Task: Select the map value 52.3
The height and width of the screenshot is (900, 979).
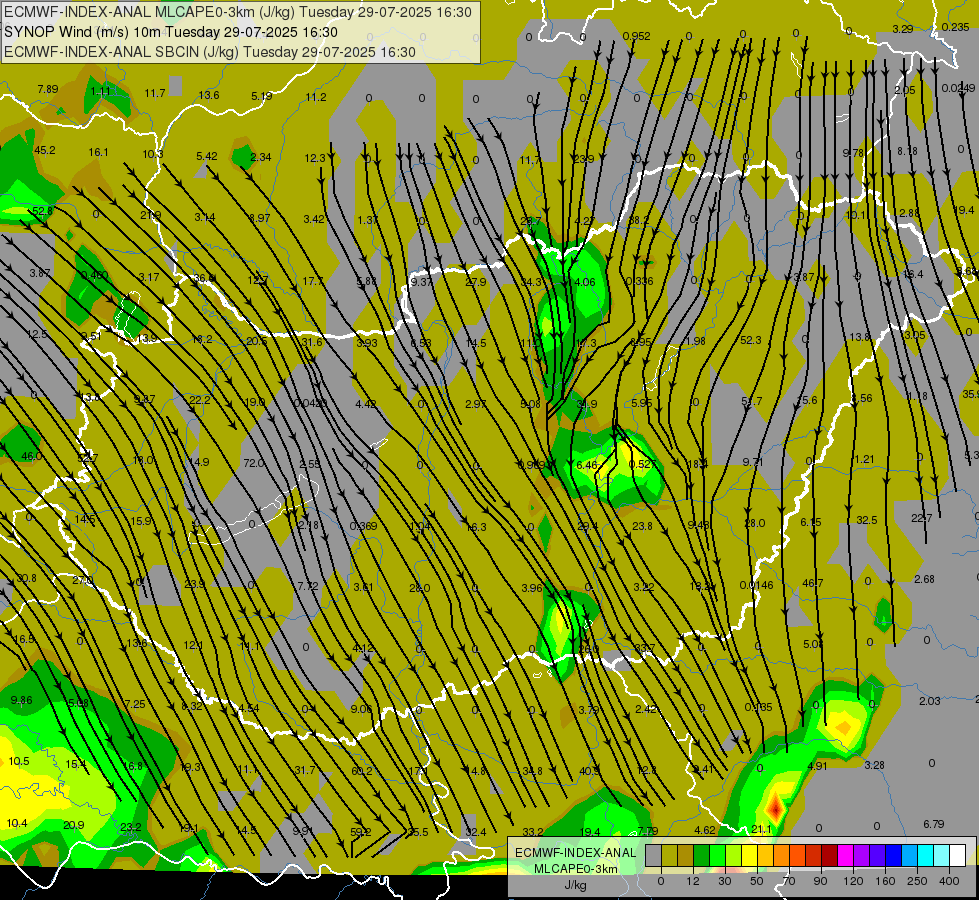Action: tap(750, 340)
